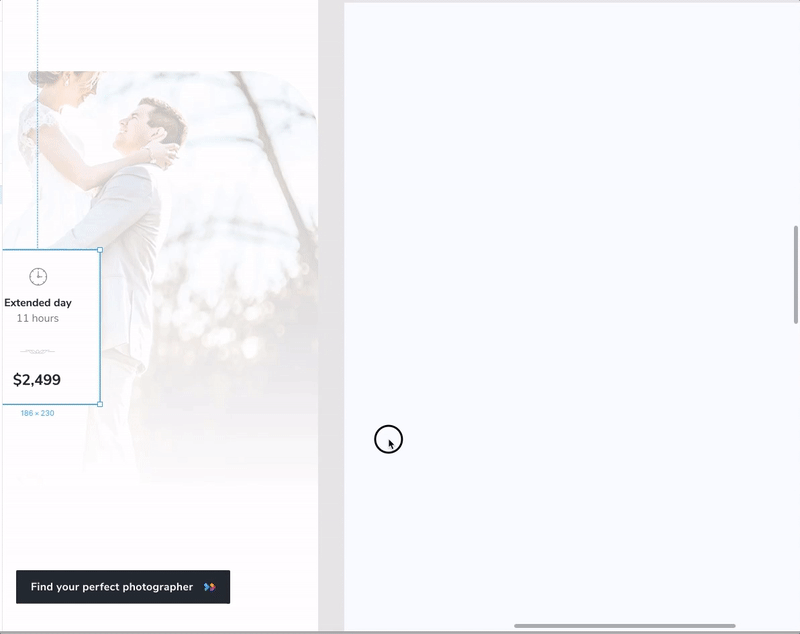Click the gray divider between the two panels
Image resolution: width=800 pixels, height=634 pixels.
point(331,300)
